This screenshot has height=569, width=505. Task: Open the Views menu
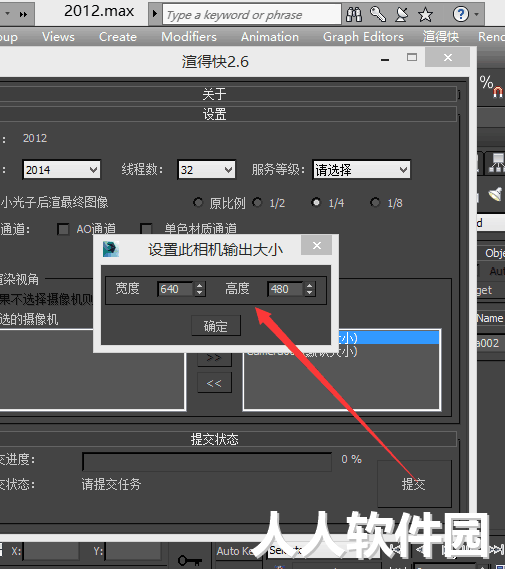click(x=58, y=37)
